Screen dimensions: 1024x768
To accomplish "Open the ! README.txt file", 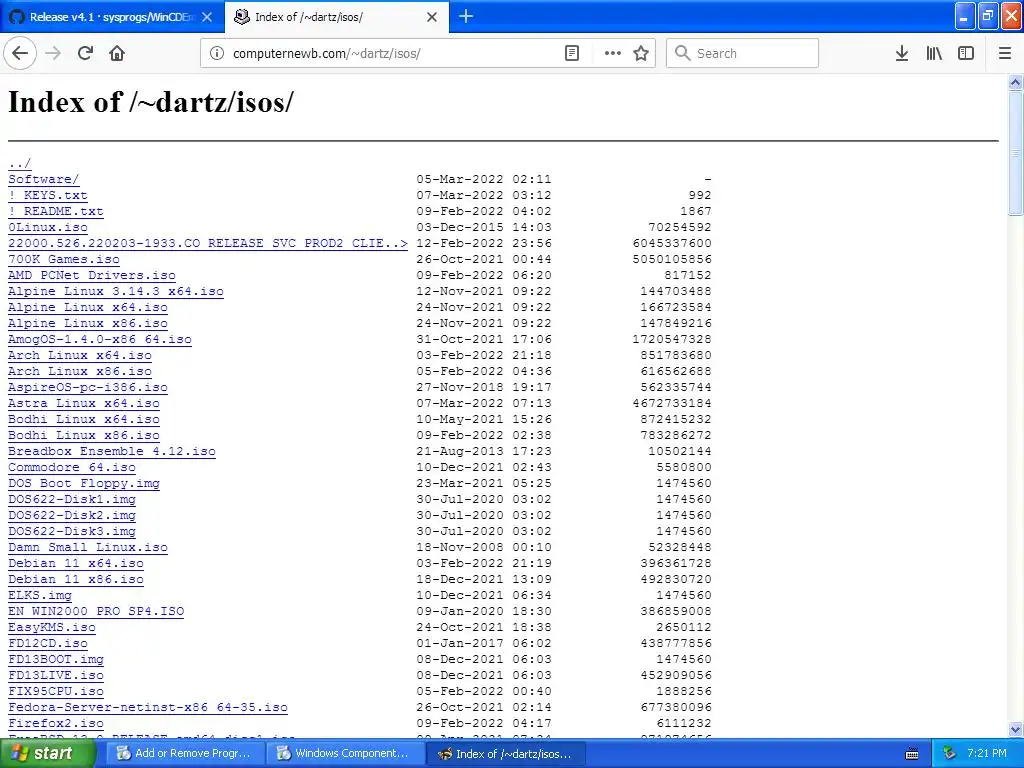I will click(x=56, y=211).
